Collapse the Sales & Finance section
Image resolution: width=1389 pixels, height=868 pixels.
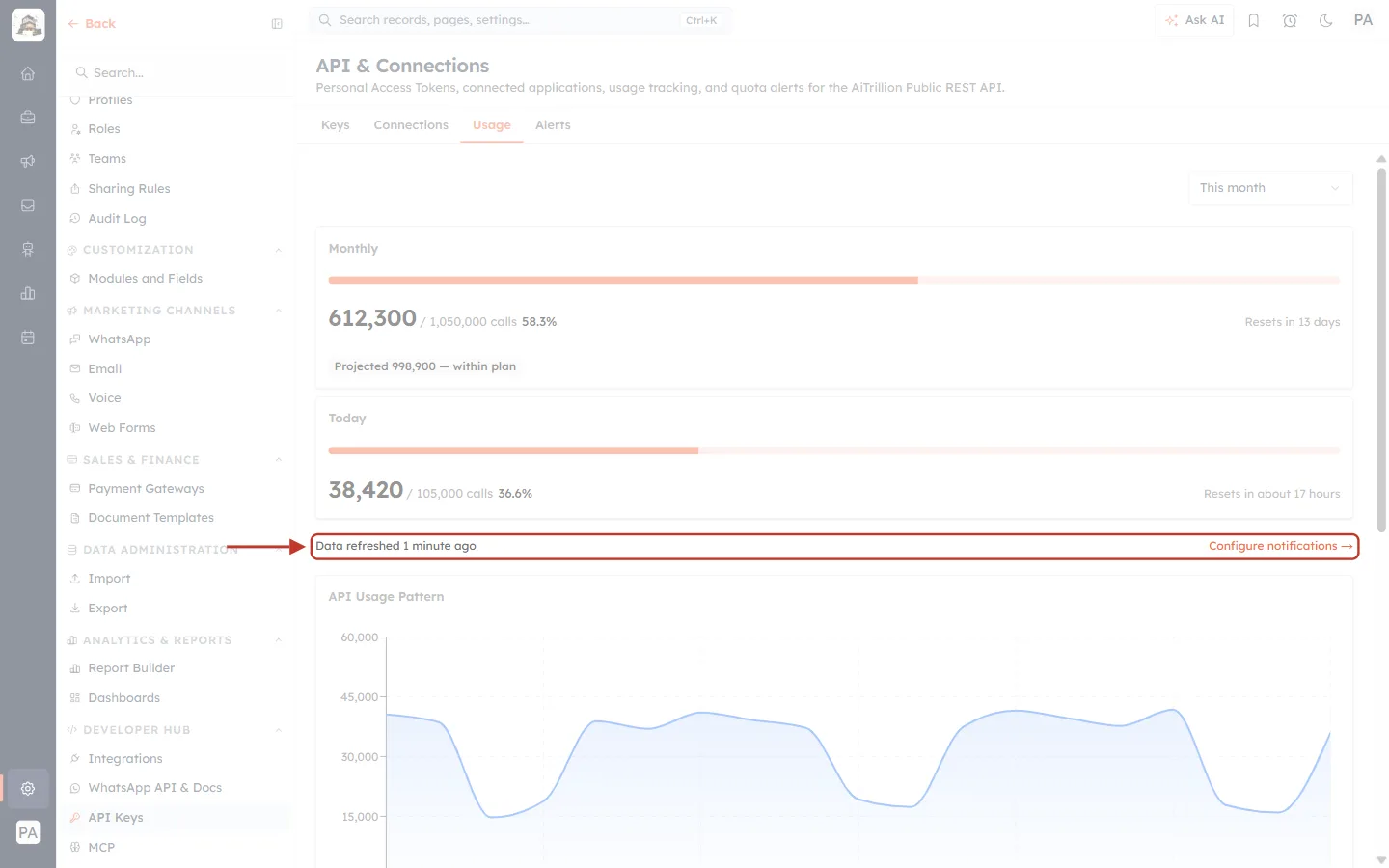pos(278,460)
